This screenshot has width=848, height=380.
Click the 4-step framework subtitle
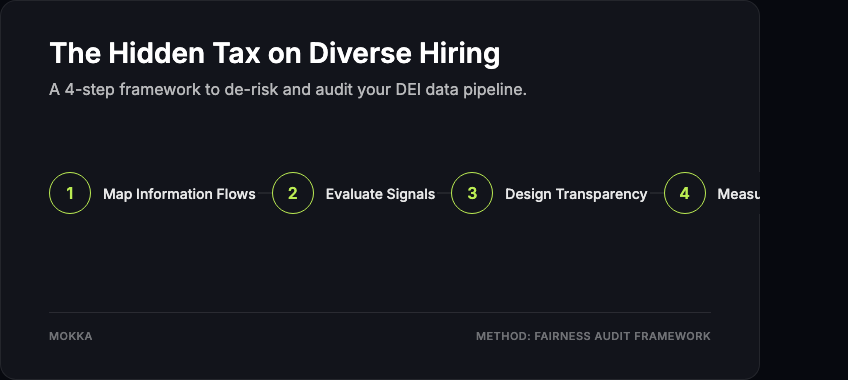(288, 90)
